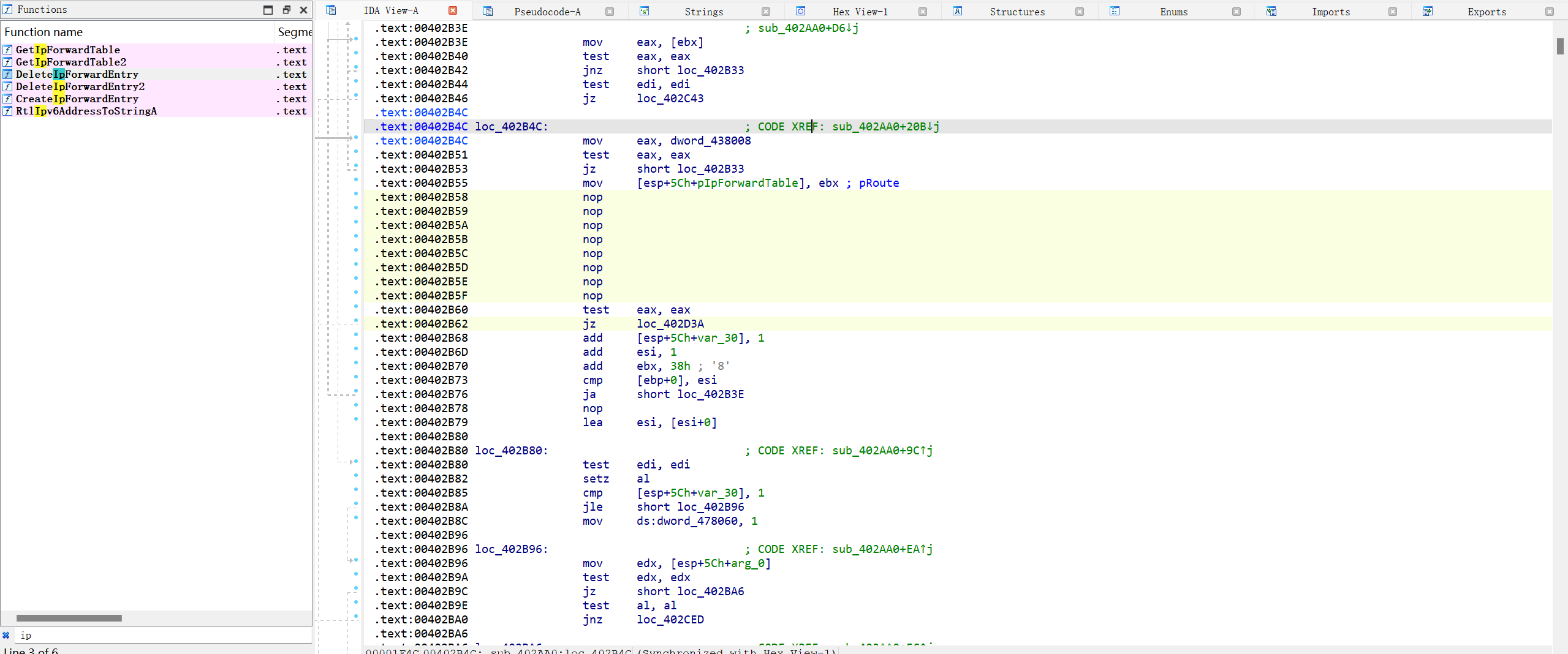Close the Hex View-1 tab

click(x=923, y=12)
